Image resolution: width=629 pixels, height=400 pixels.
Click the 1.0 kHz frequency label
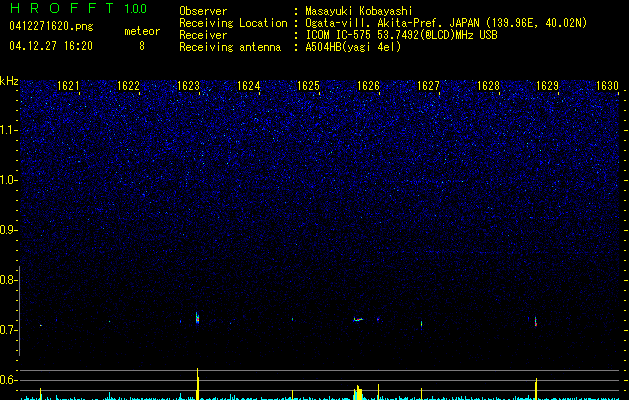(8, 180)
